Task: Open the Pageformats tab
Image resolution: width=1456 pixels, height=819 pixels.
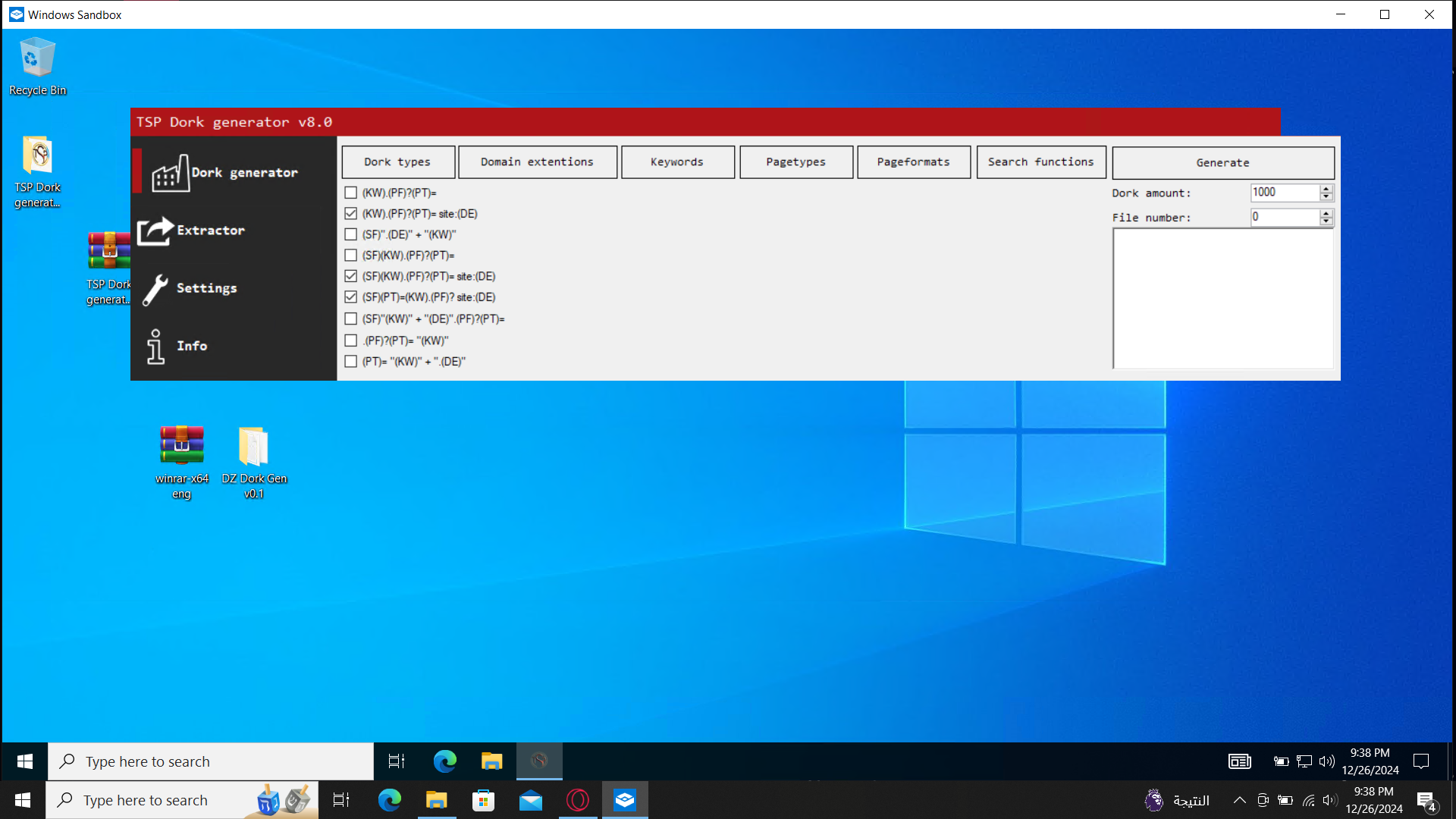Action: [914, 162]
